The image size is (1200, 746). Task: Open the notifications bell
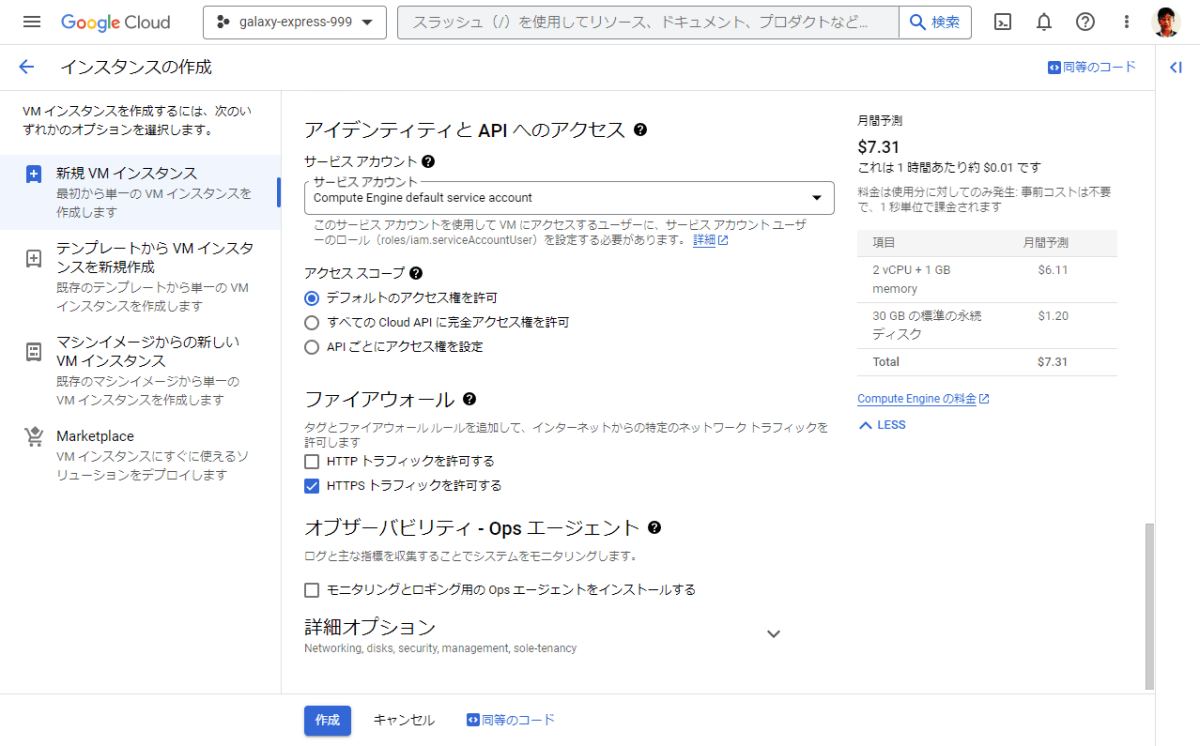1044,22
